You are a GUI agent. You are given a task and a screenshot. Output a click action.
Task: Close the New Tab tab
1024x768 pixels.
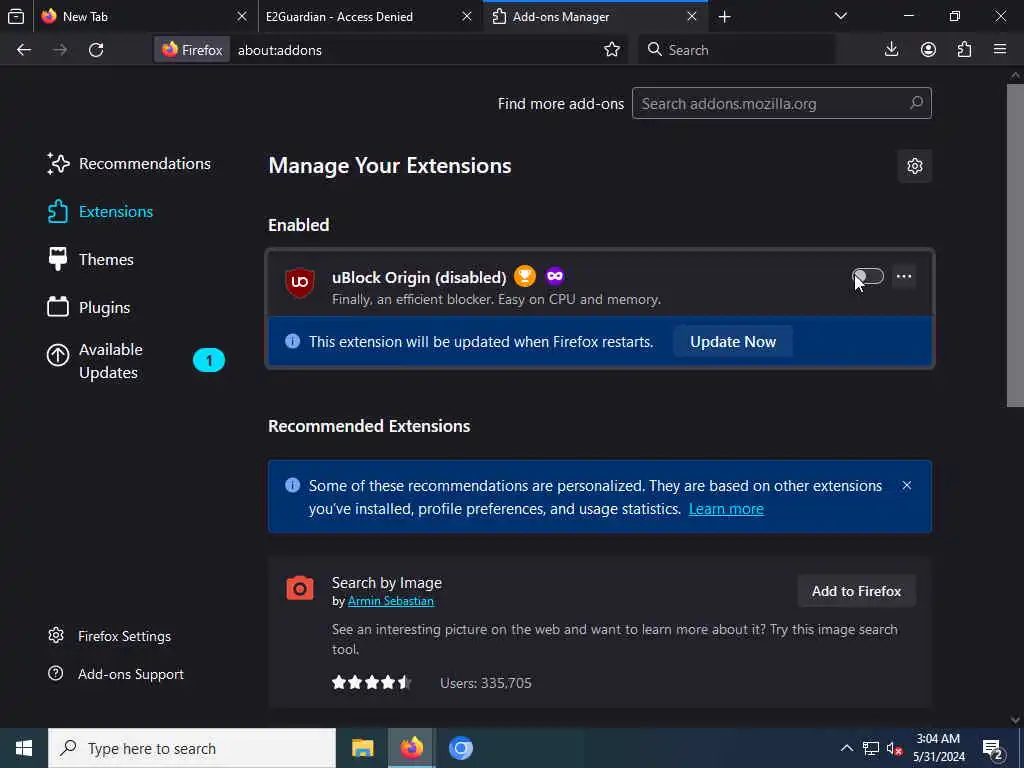(242, 16)
